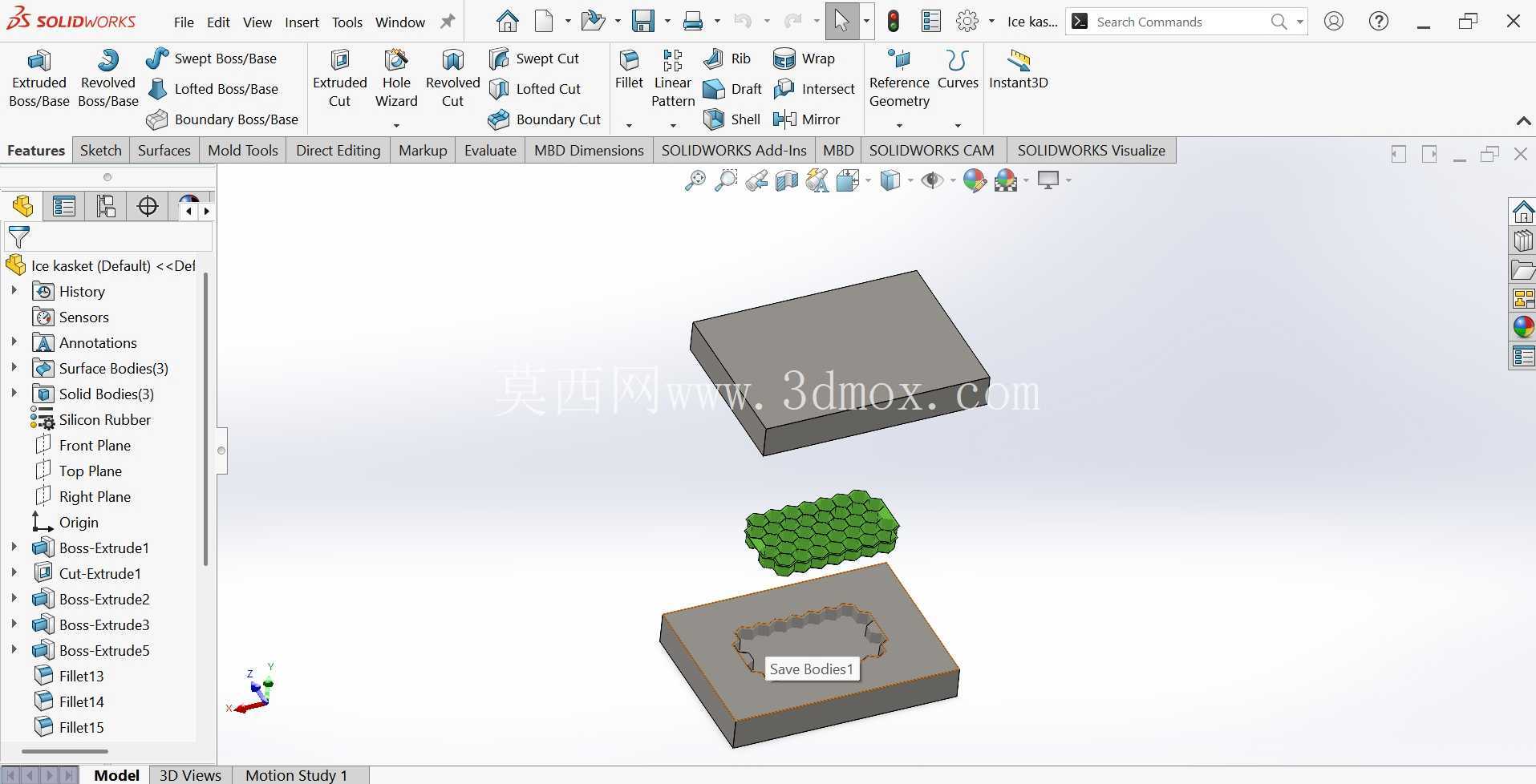Toggle Instant3D mode
Screen dimensions: 1536x784
[x=1018, y=69]
